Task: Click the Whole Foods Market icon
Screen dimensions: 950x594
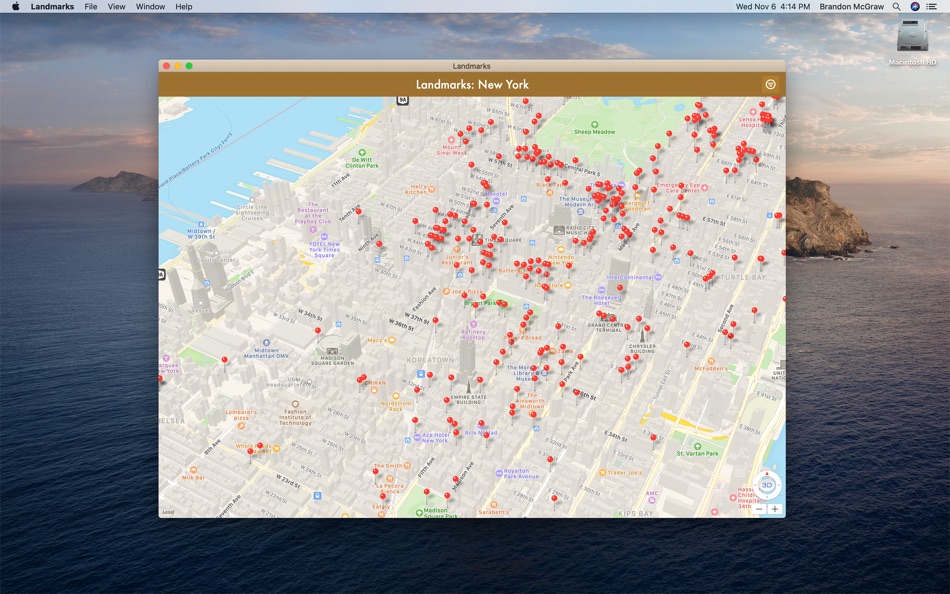Action: (276, 449)
